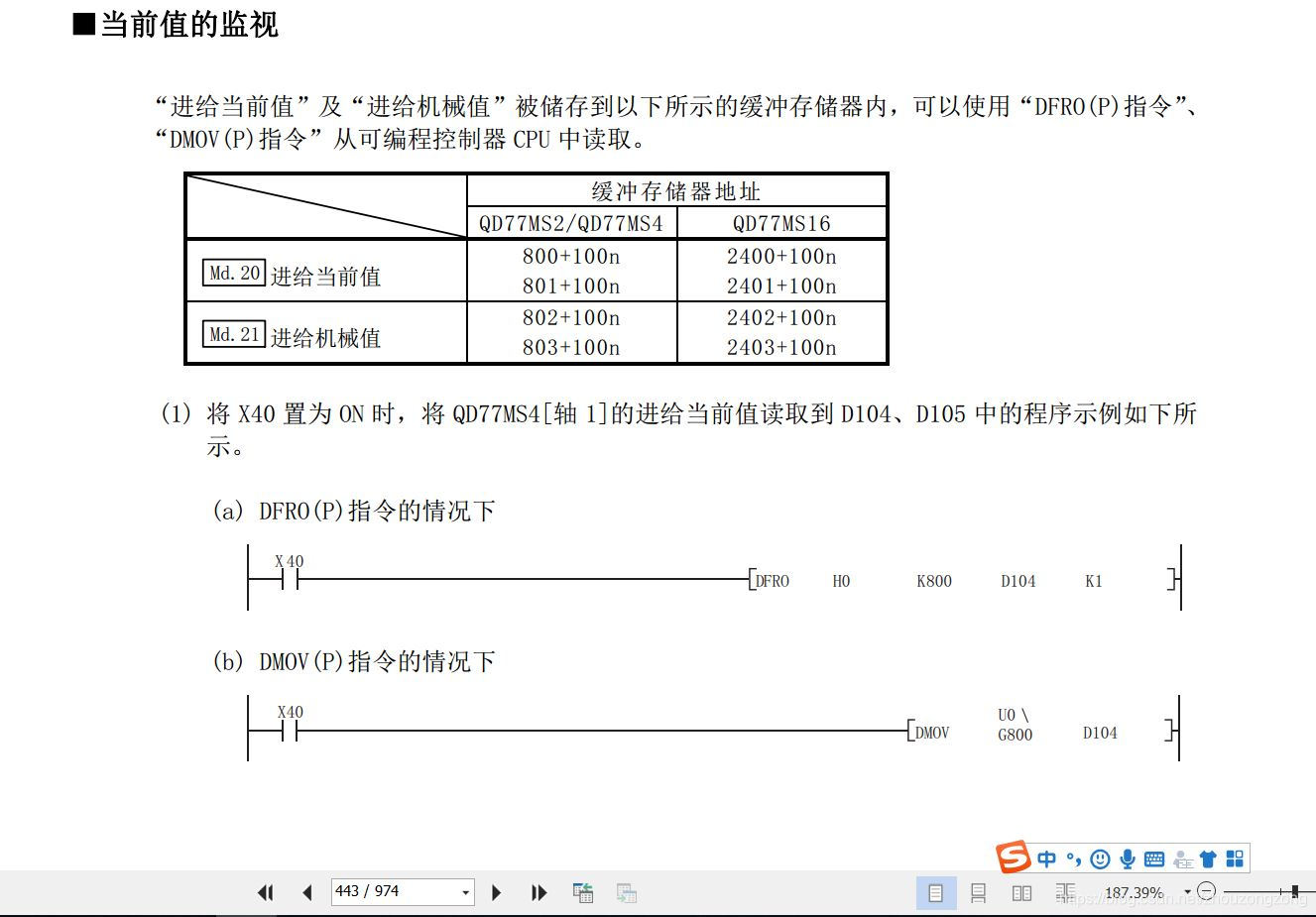Screen dimensions: 1316x917
Task: Switch to facing two-page view
Action: [1021, 892]
